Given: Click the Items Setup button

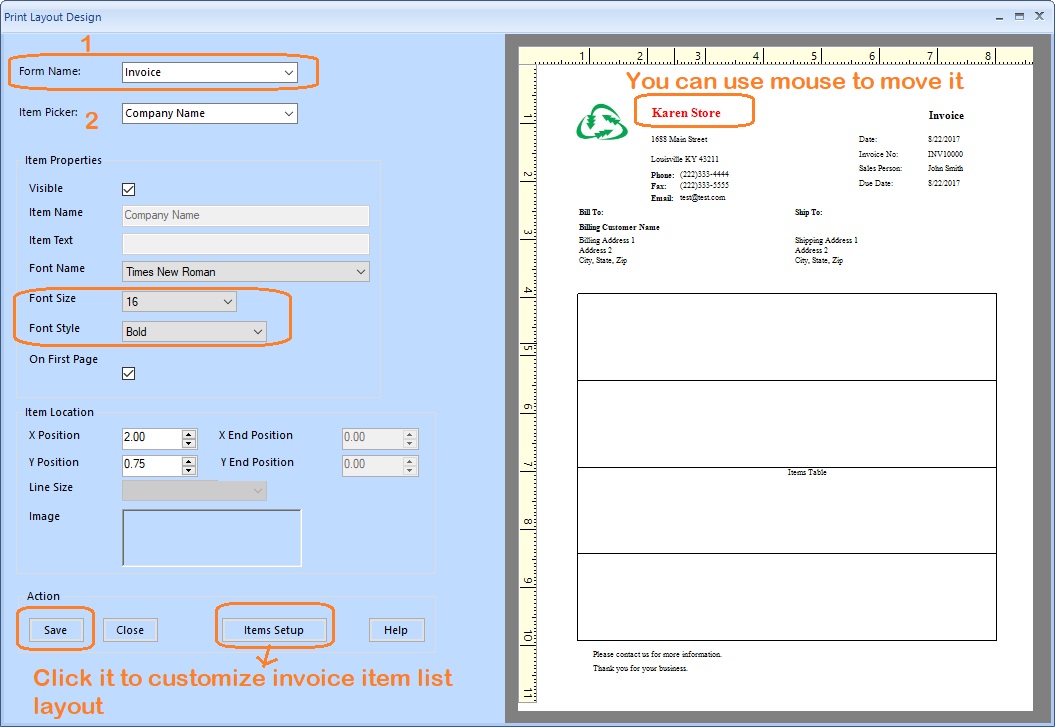Looking at the screenshot, I should (x=273, y=630).
